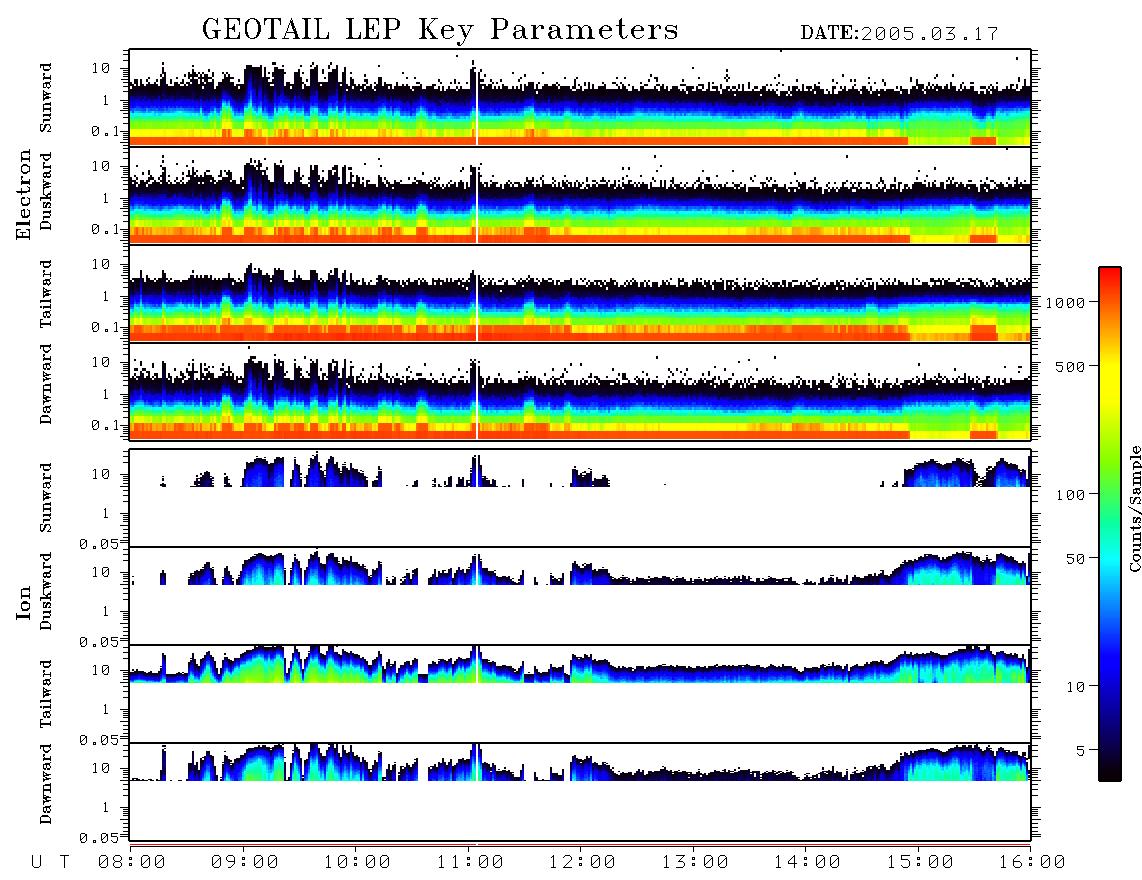Select the Electron Sunward axis label
Image resolution: width=1142 pixels, height=880 pixels.
click(x=46, y=98)
